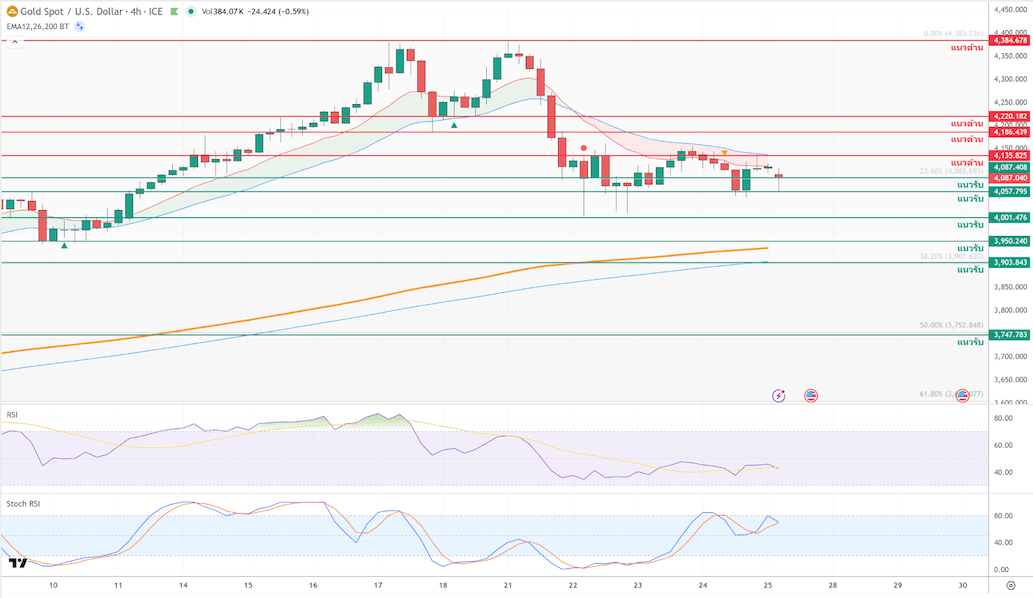Click date 28 on the time axis
Viewport: 1033px width, 598px height.
coord(833,584)
